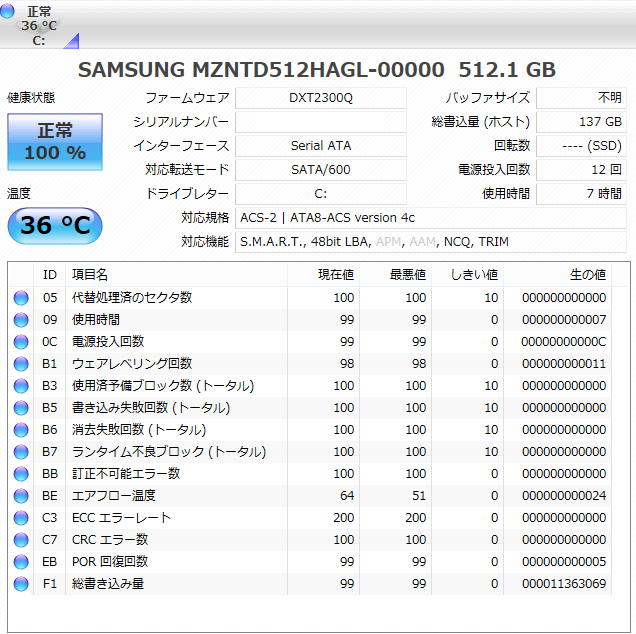Click the empty serial number field

(x=321, y=122)
